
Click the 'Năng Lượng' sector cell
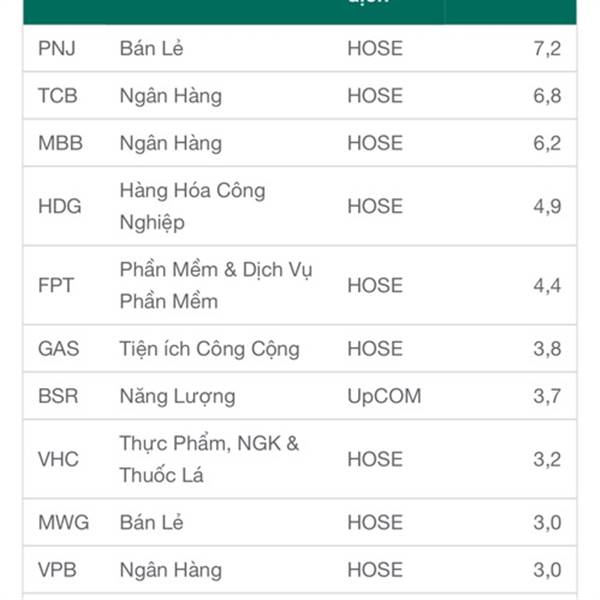coord(178,396)
